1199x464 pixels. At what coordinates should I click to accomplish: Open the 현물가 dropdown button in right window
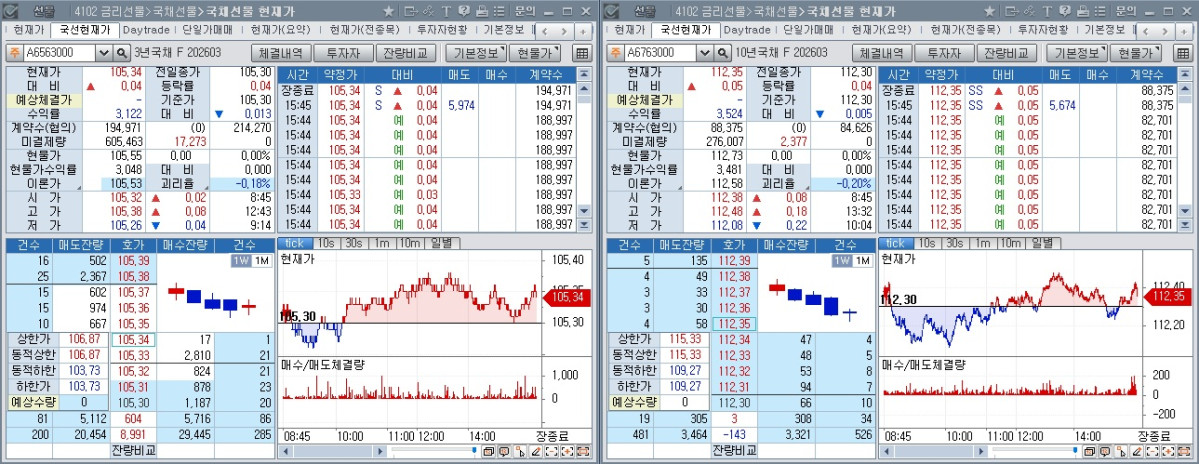point(1136,53)
